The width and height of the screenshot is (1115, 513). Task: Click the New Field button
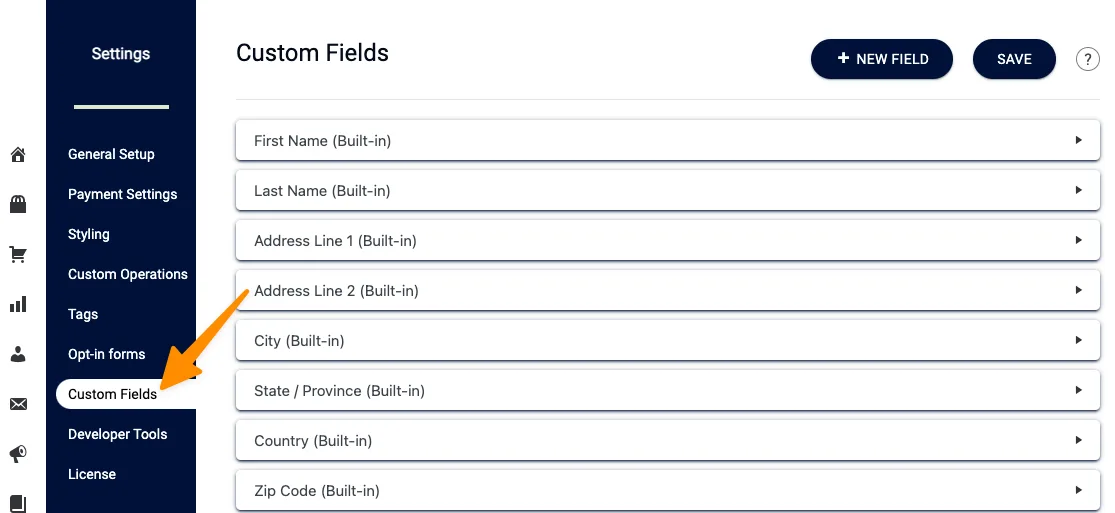[881, 59]
